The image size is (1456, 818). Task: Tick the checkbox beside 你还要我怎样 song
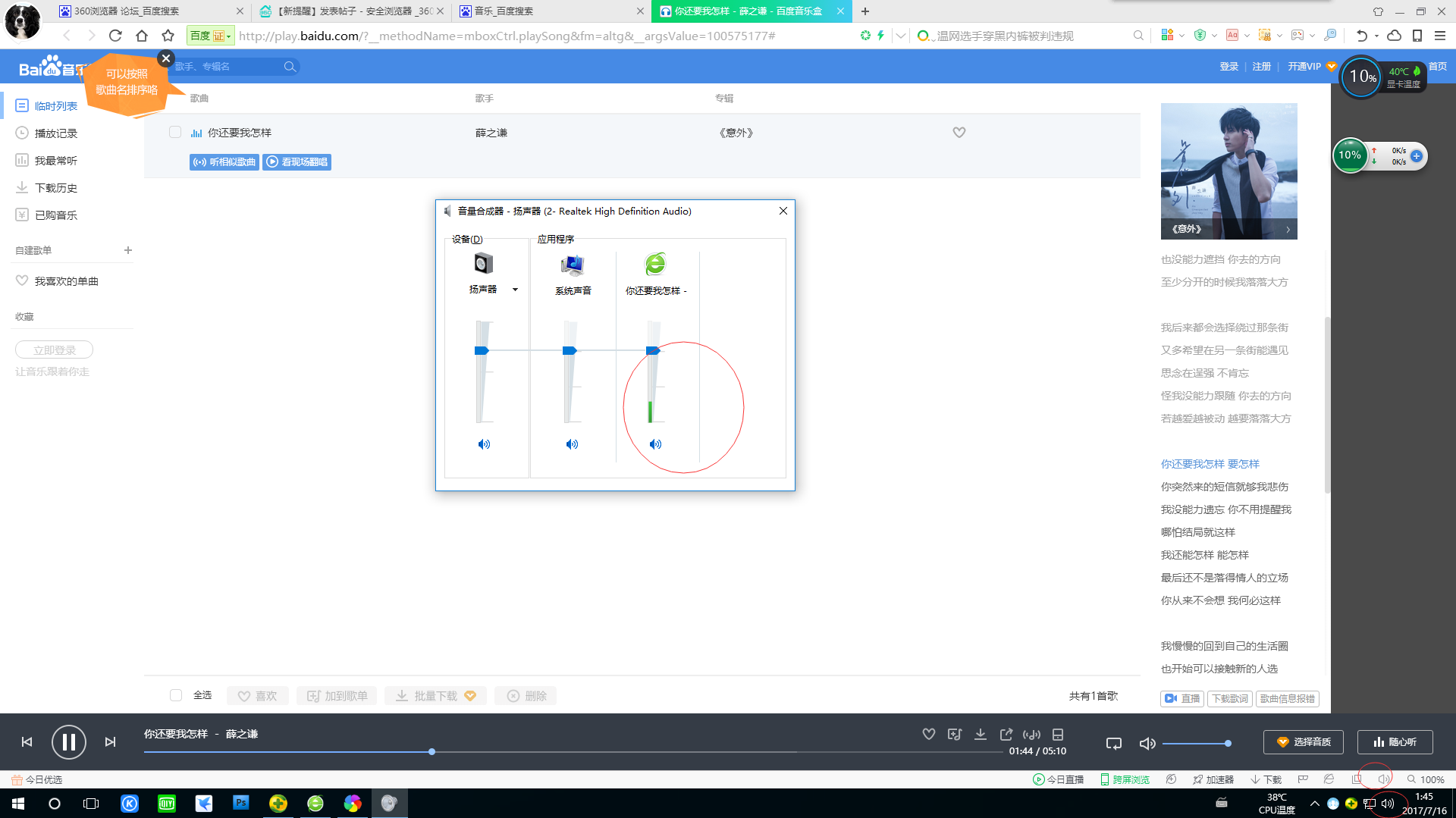click(175, 133)
